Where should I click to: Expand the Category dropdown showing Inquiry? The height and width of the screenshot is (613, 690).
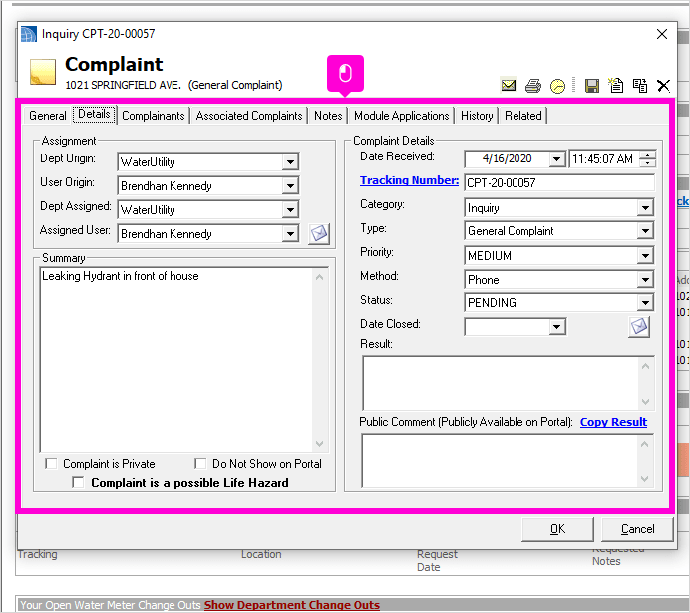(645, 207)
